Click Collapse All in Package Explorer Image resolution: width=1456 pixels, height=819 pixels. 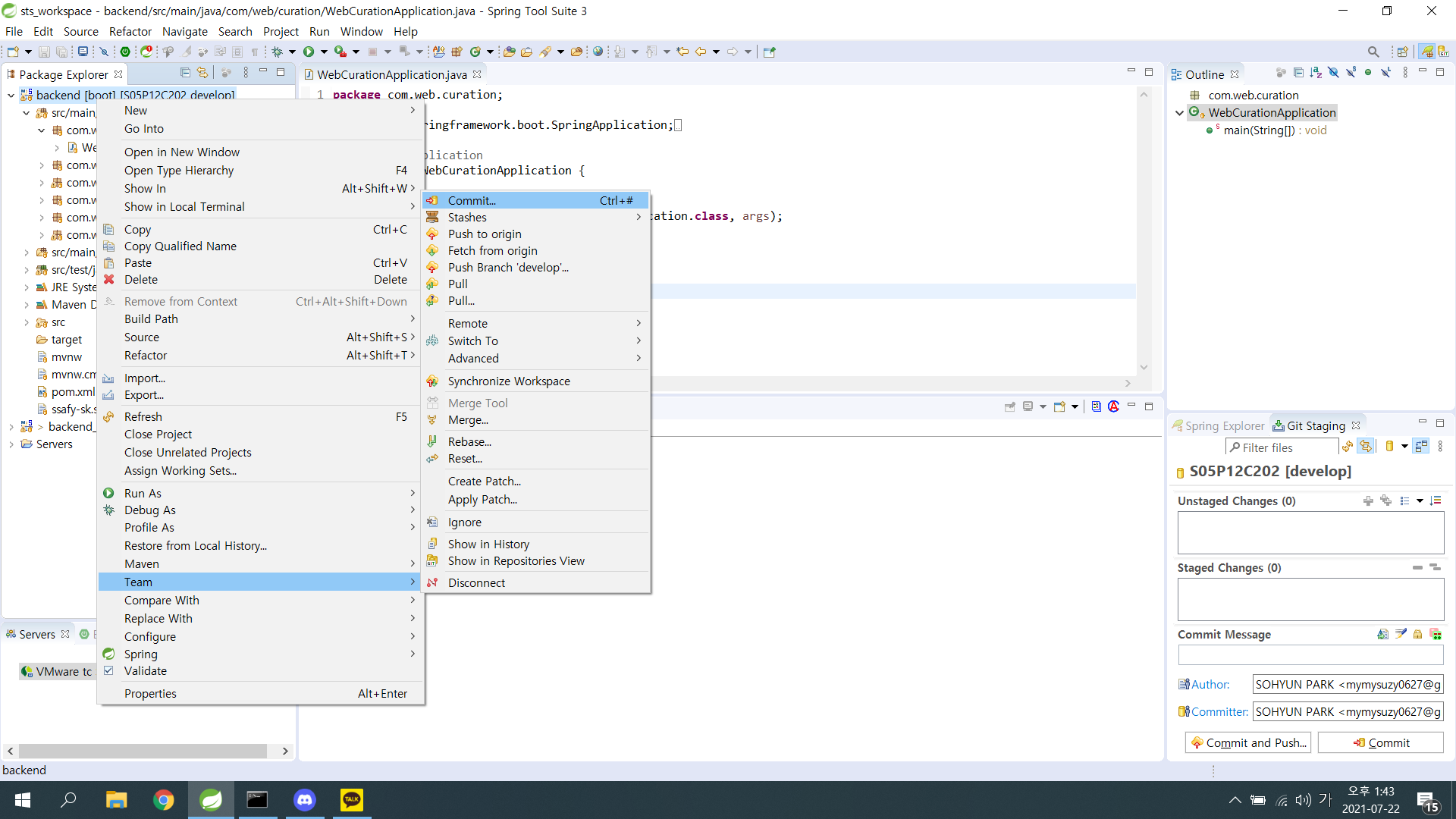(185, 73)
